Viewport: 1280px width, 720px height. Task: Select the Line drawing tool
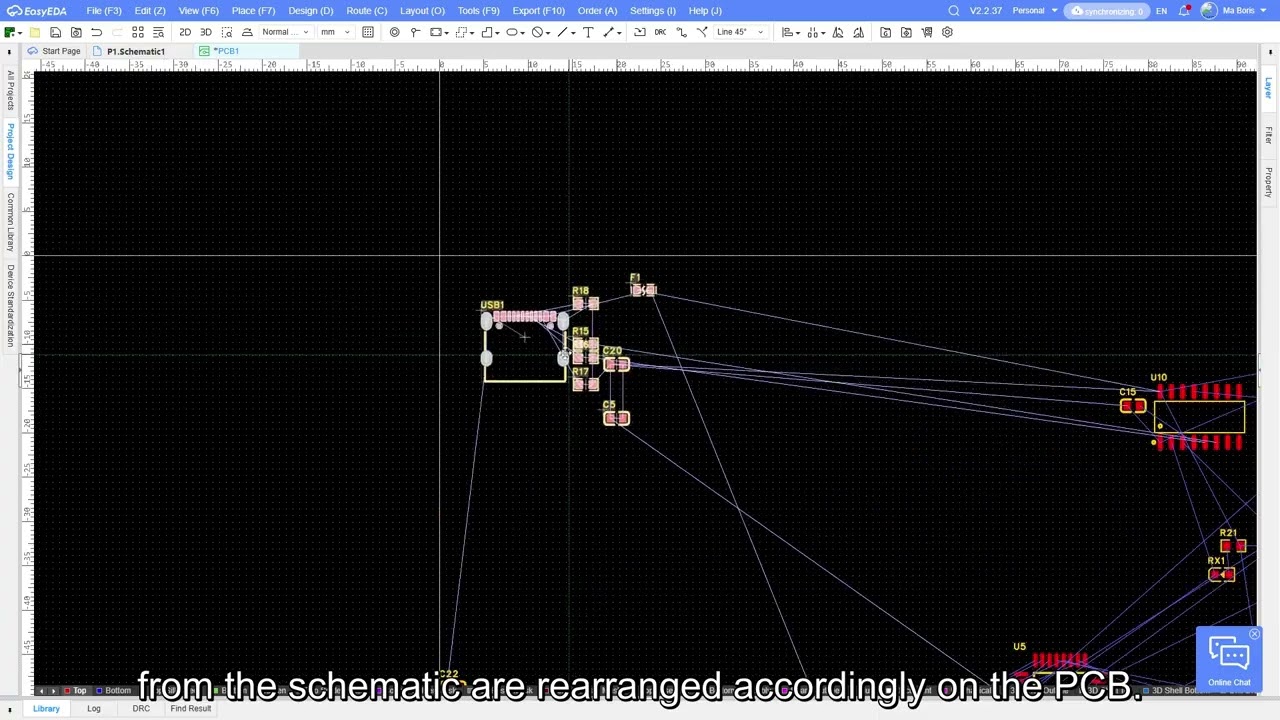tap(563, 32)
